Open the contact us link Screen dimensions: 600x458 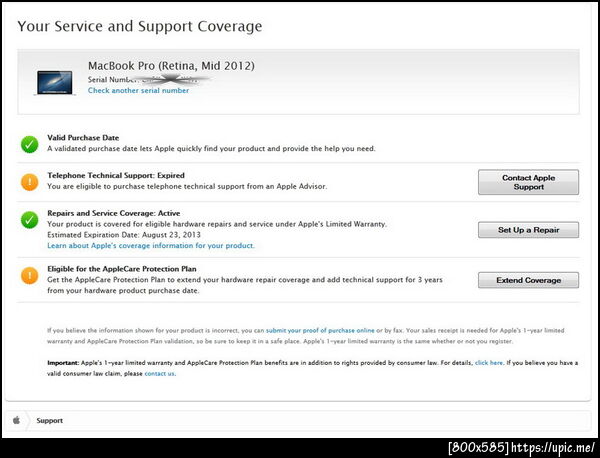click(160, 373)
